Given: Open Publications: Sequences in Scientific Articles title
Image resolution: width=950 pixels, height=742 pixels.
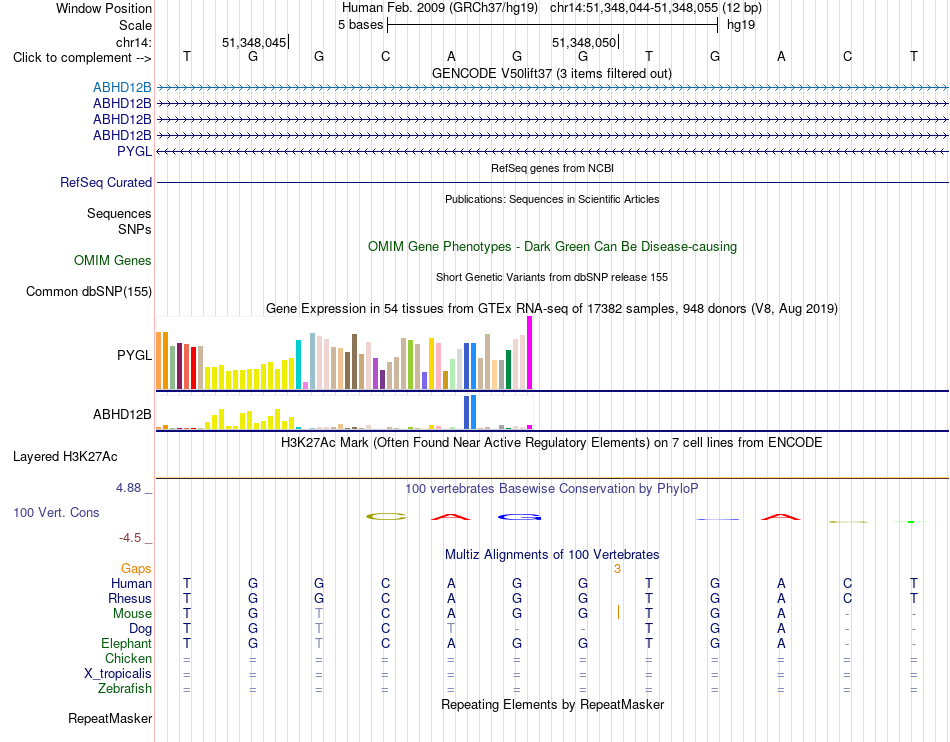Looking at the screenshot, I should click(x=552, y=199).
